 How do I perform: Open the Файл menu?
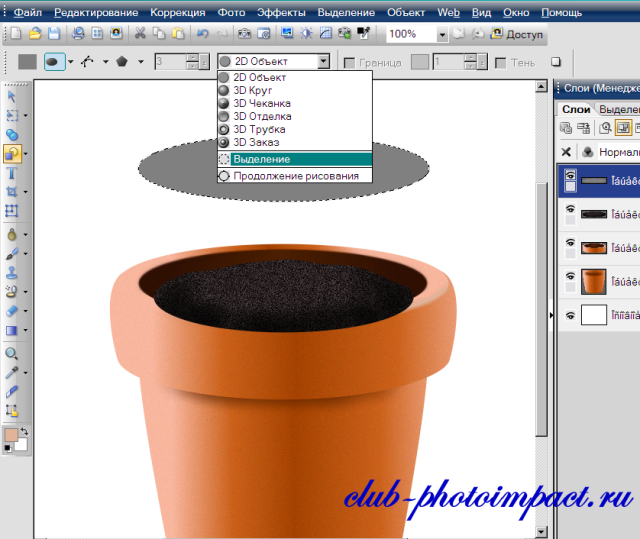pos(28,13)
